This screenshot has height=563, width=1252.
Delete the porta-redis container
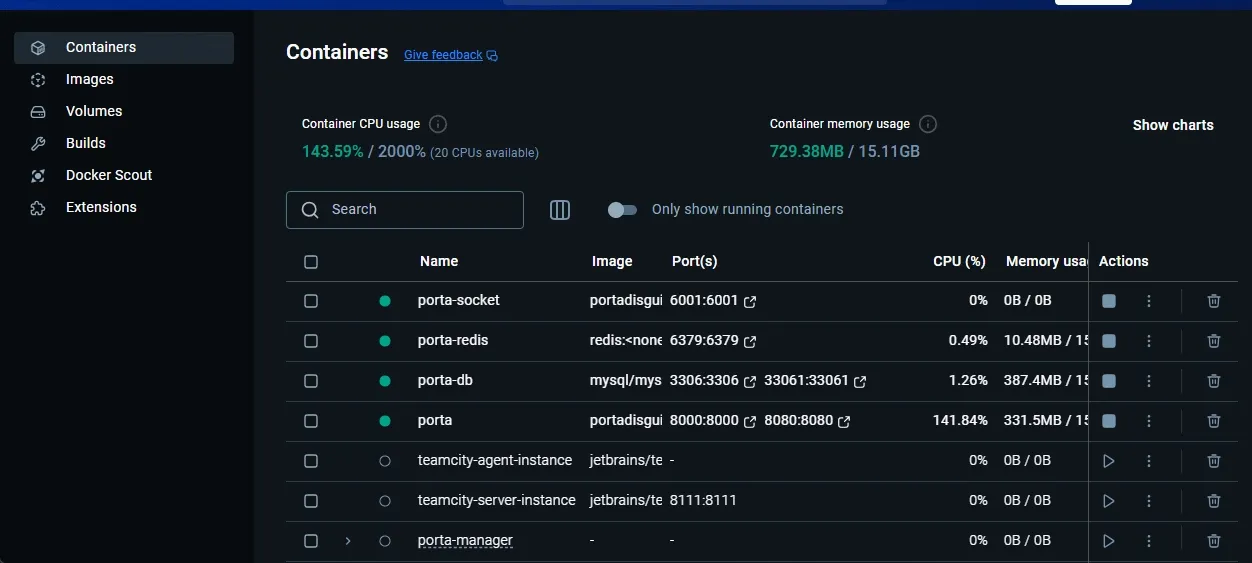[x=1214, y=341]
